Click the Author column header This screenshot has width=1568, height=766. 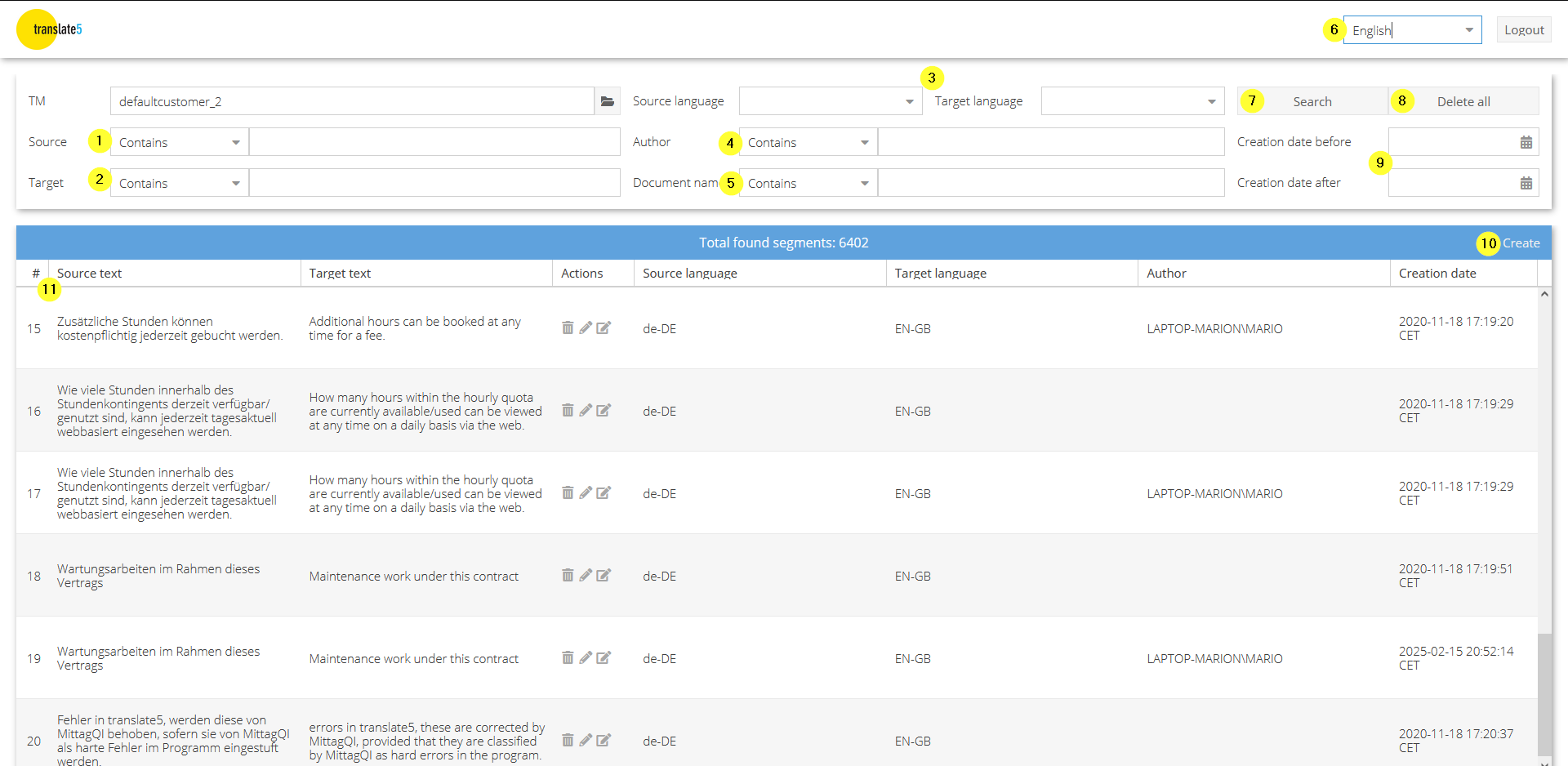click(1264, 274)
